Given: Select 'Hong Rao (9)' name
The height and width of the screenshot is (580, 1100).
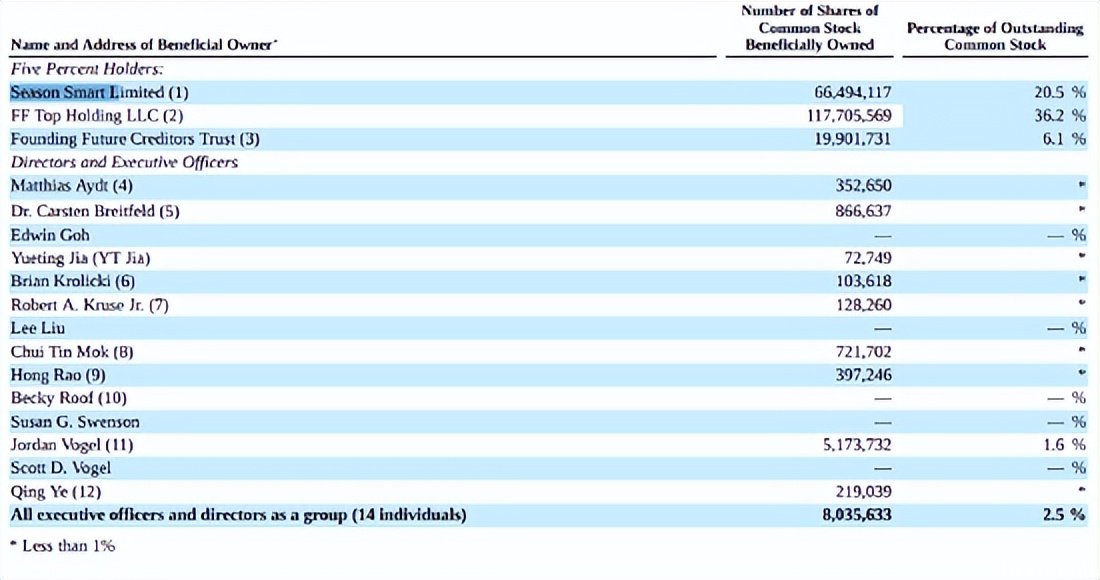Looking at the screenshot, I should (58, 375).
